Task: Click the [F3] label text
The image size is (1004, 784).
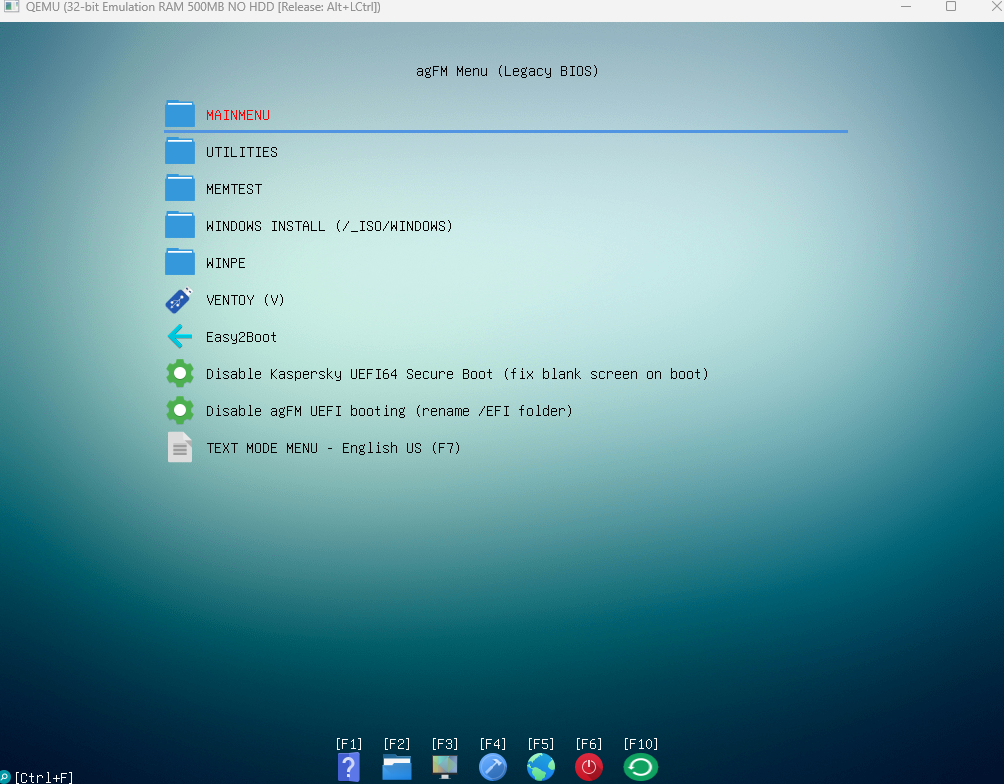Action: [x=445, y=744]
